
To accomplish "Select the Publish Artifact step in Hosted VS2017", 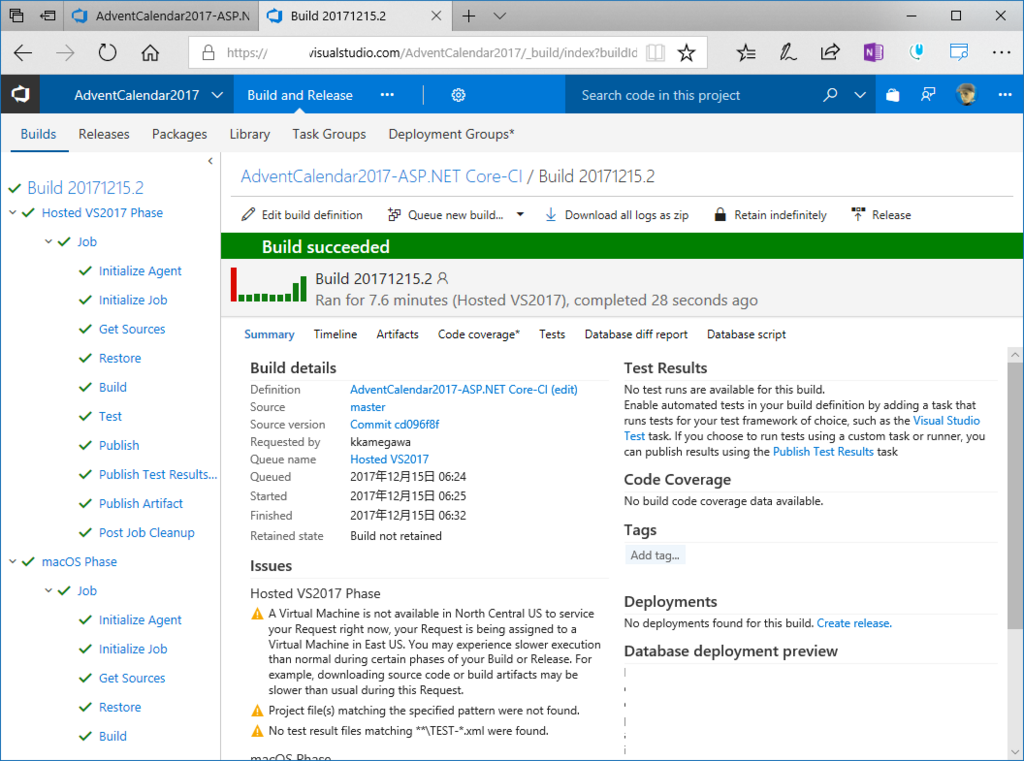I will [x=140, y=504].
